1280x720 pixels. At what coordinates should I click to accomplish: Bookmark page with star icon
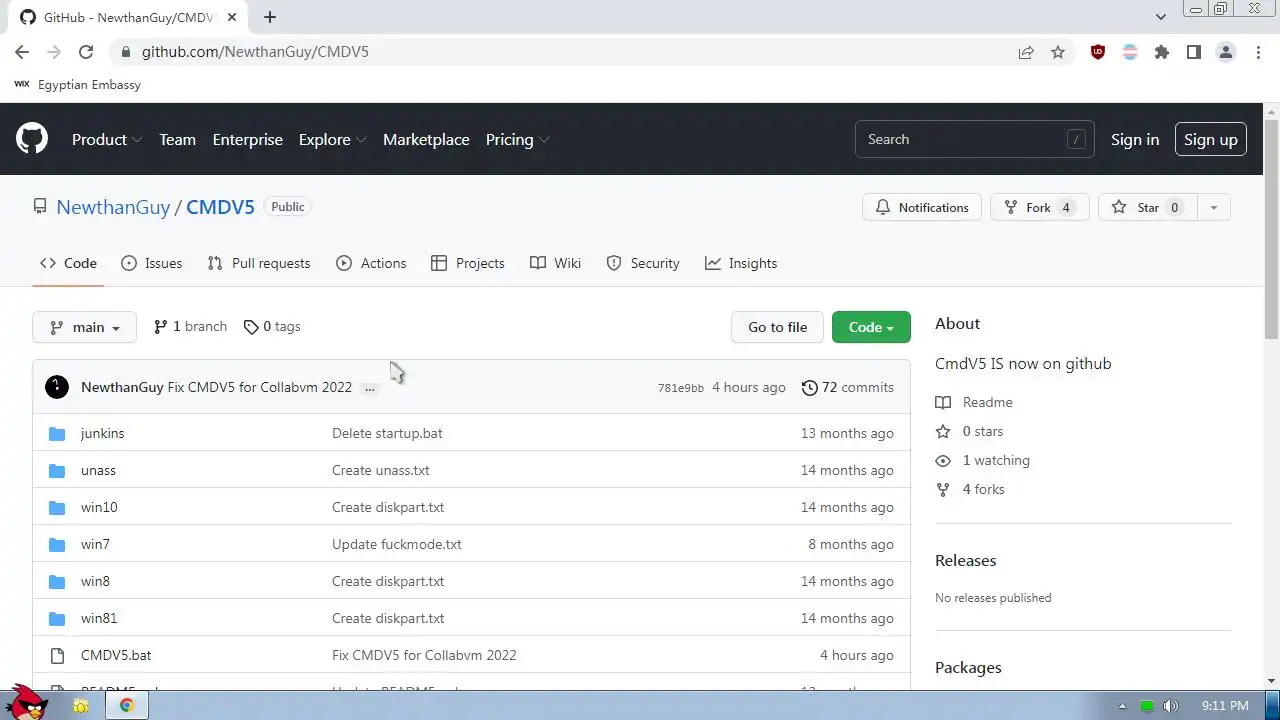tap(1058, 52)
